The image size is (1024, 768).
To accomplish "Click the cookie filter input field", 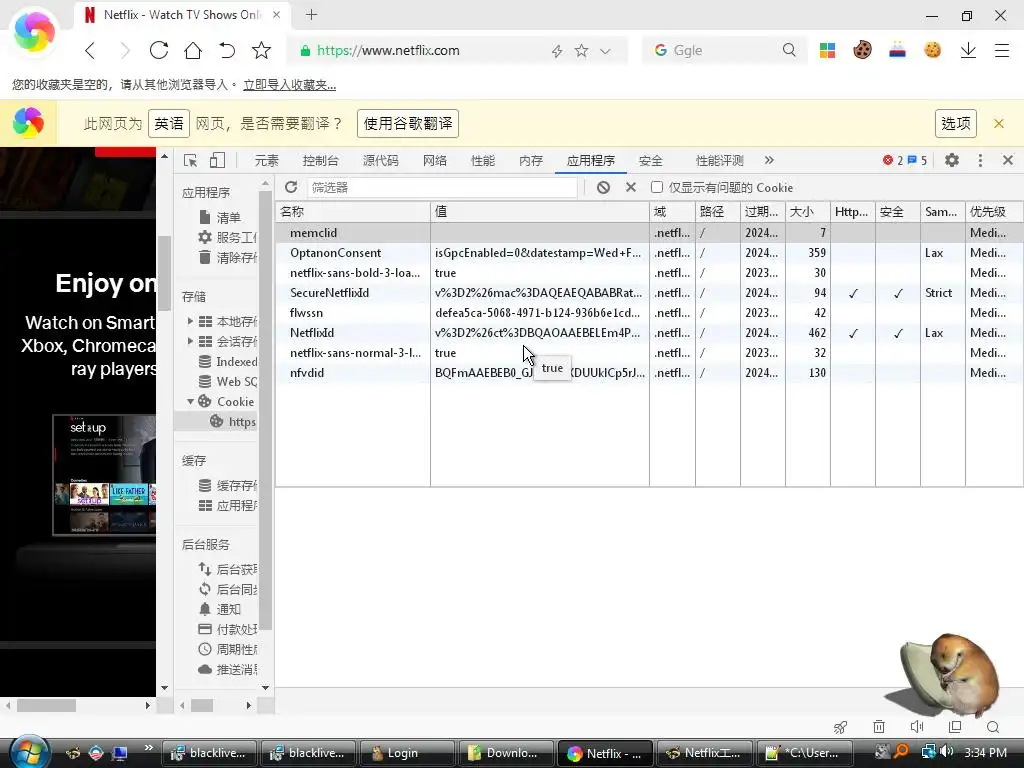I will click(x=442, y=187).
